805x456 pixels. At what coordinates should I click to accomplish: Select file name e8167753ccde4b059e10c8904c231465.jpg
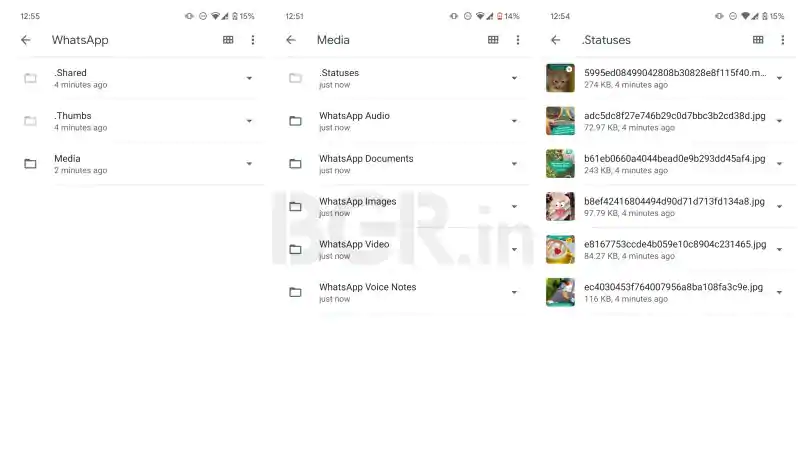click(675, 244)
